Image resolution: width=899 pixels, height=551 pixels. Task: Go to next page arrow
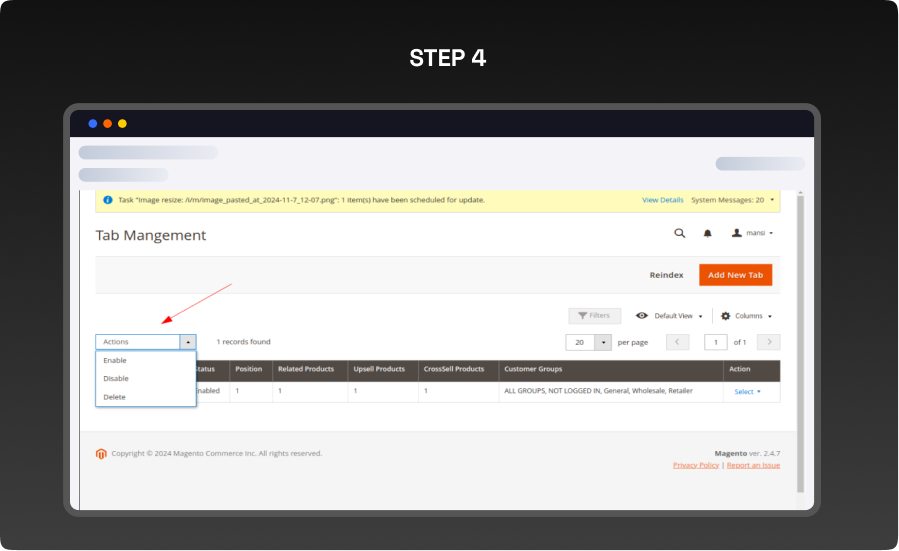(768, 342)
